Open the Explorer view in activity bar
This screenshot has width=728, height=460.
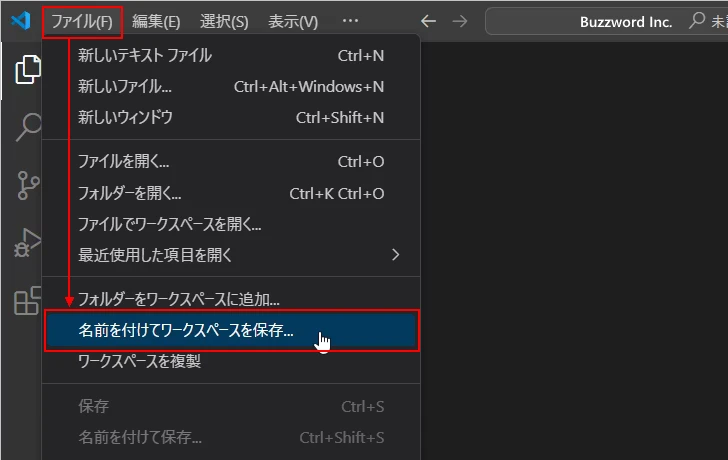28,70
